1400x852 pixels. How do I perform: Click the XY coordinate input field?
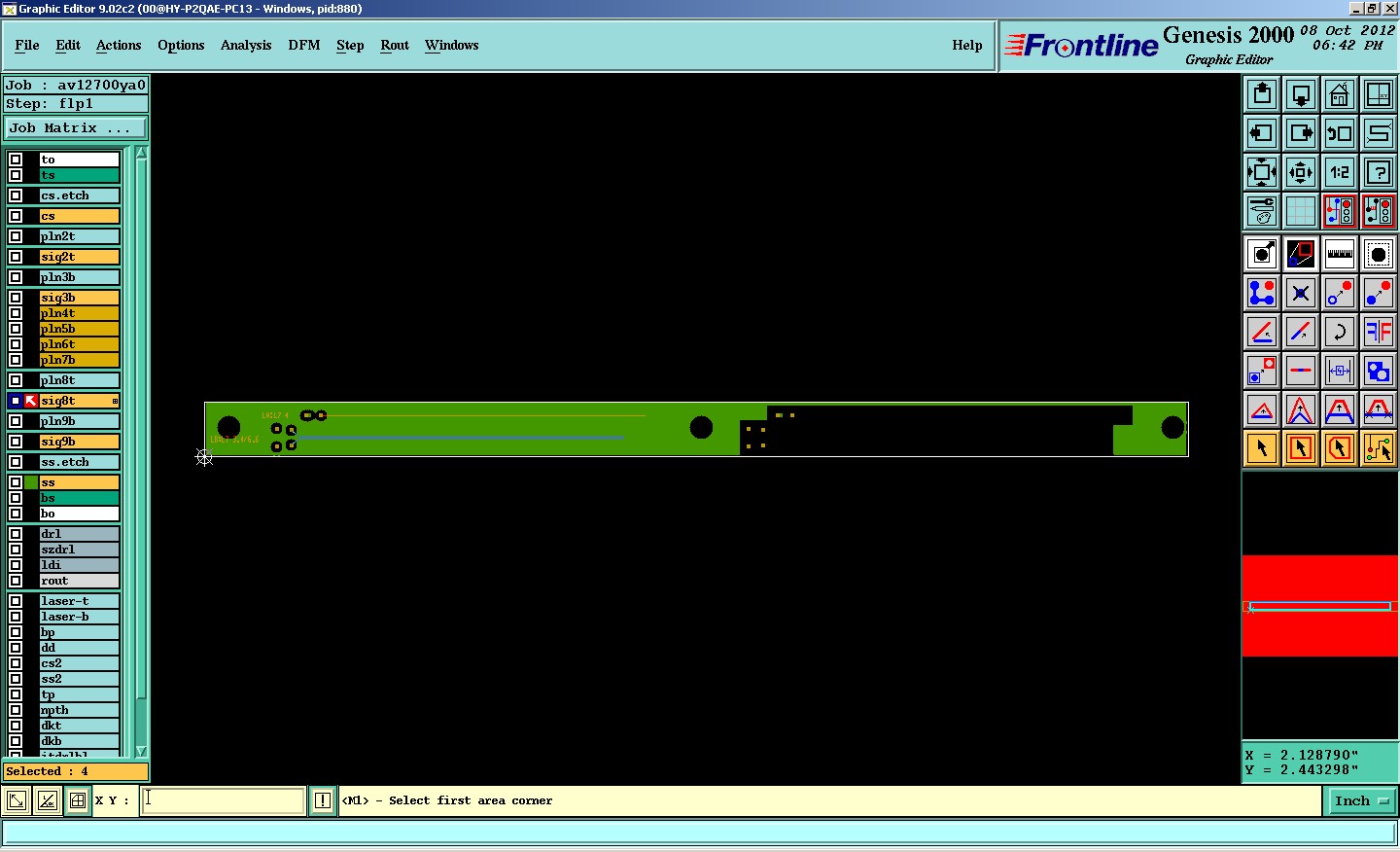coord(224,800)
